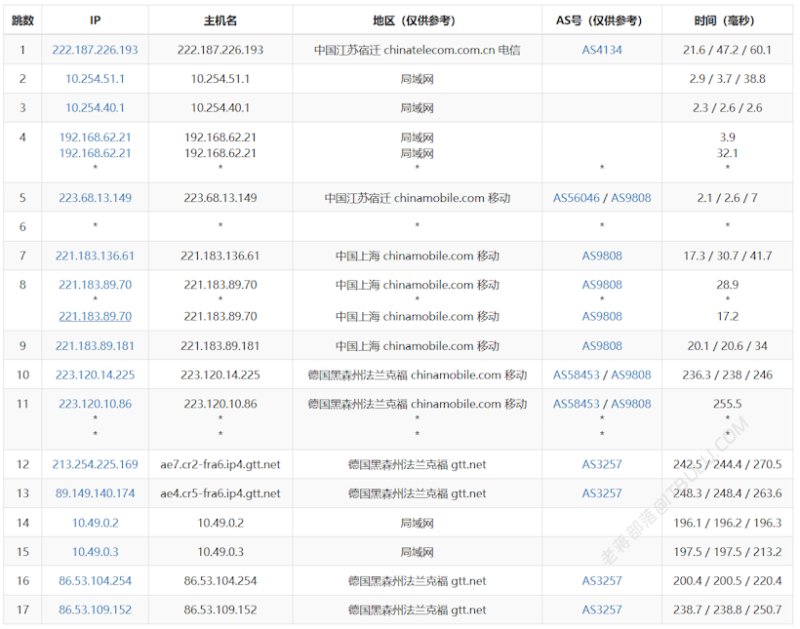
Task: Select hostname ae7.cr2-fra6.ip4.gtt.net cell
Action: coord(220,464)
